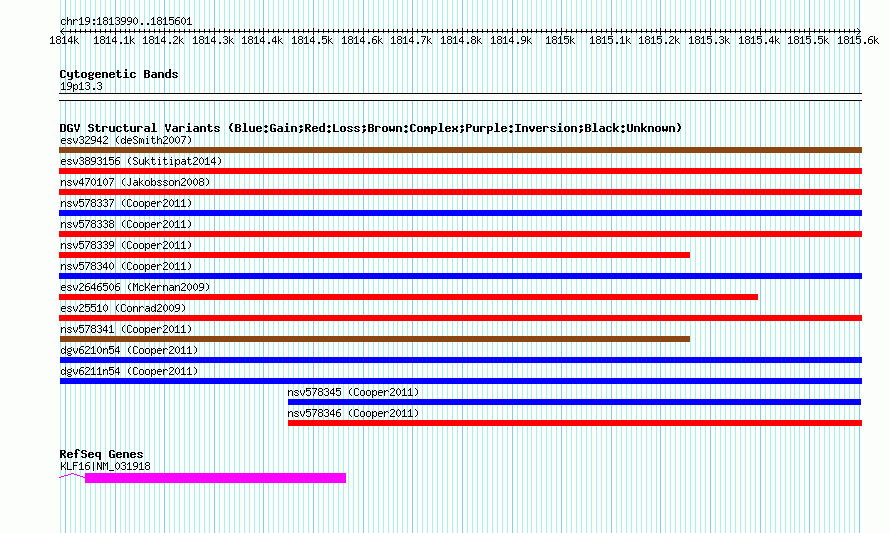
Task: Select the esv3893156 (Suktitipat2014) label
Action: tap(141, 161)
